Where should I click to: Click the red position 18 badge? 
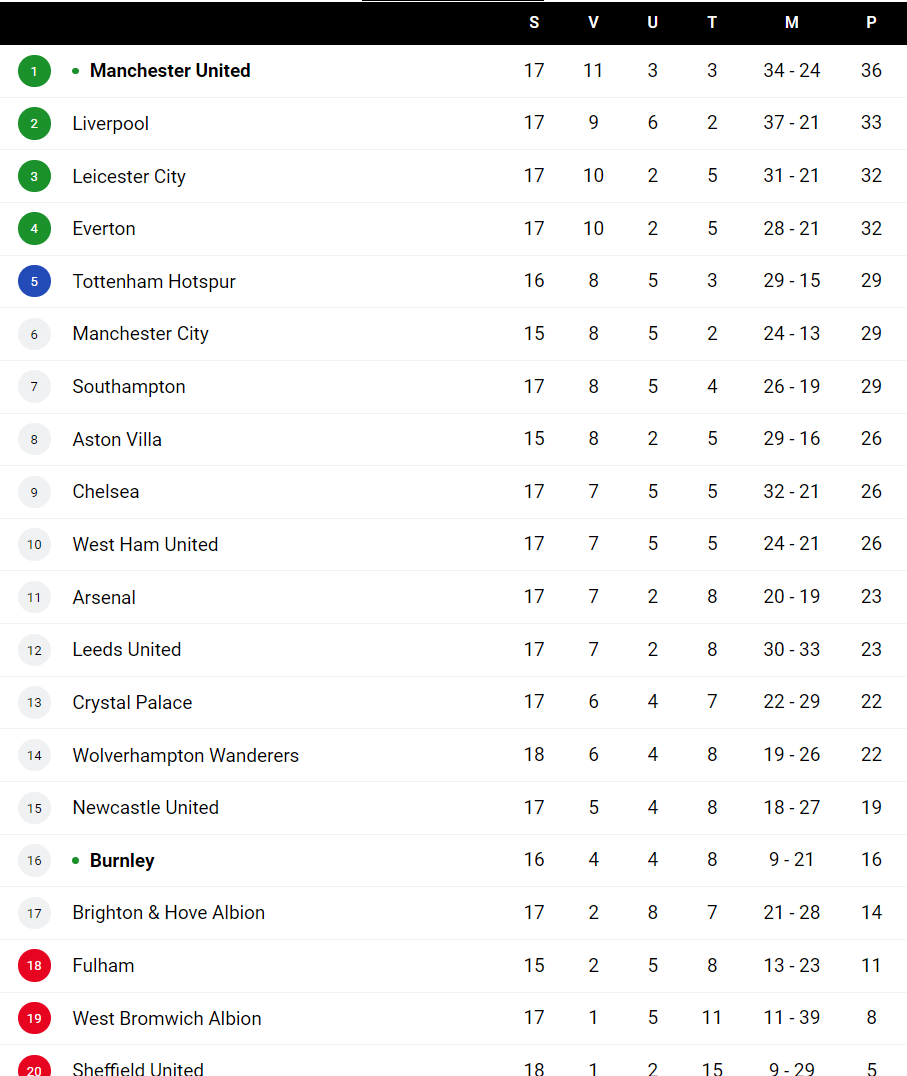[x=34, y=966]
